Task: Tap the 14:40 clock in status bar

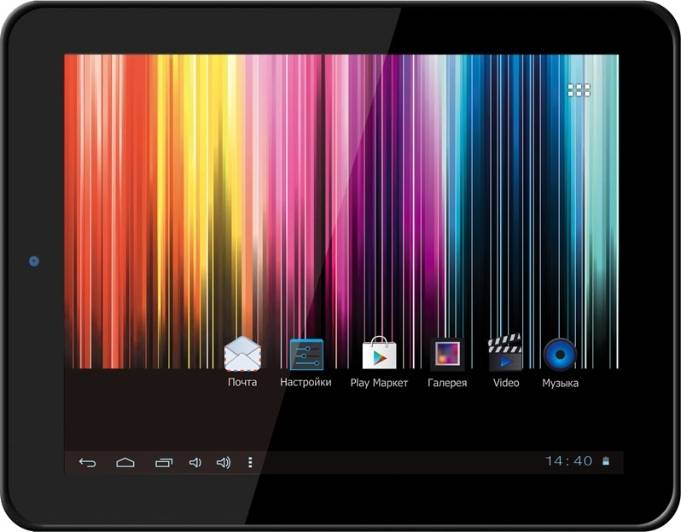Action: click(x=569, y=461)
